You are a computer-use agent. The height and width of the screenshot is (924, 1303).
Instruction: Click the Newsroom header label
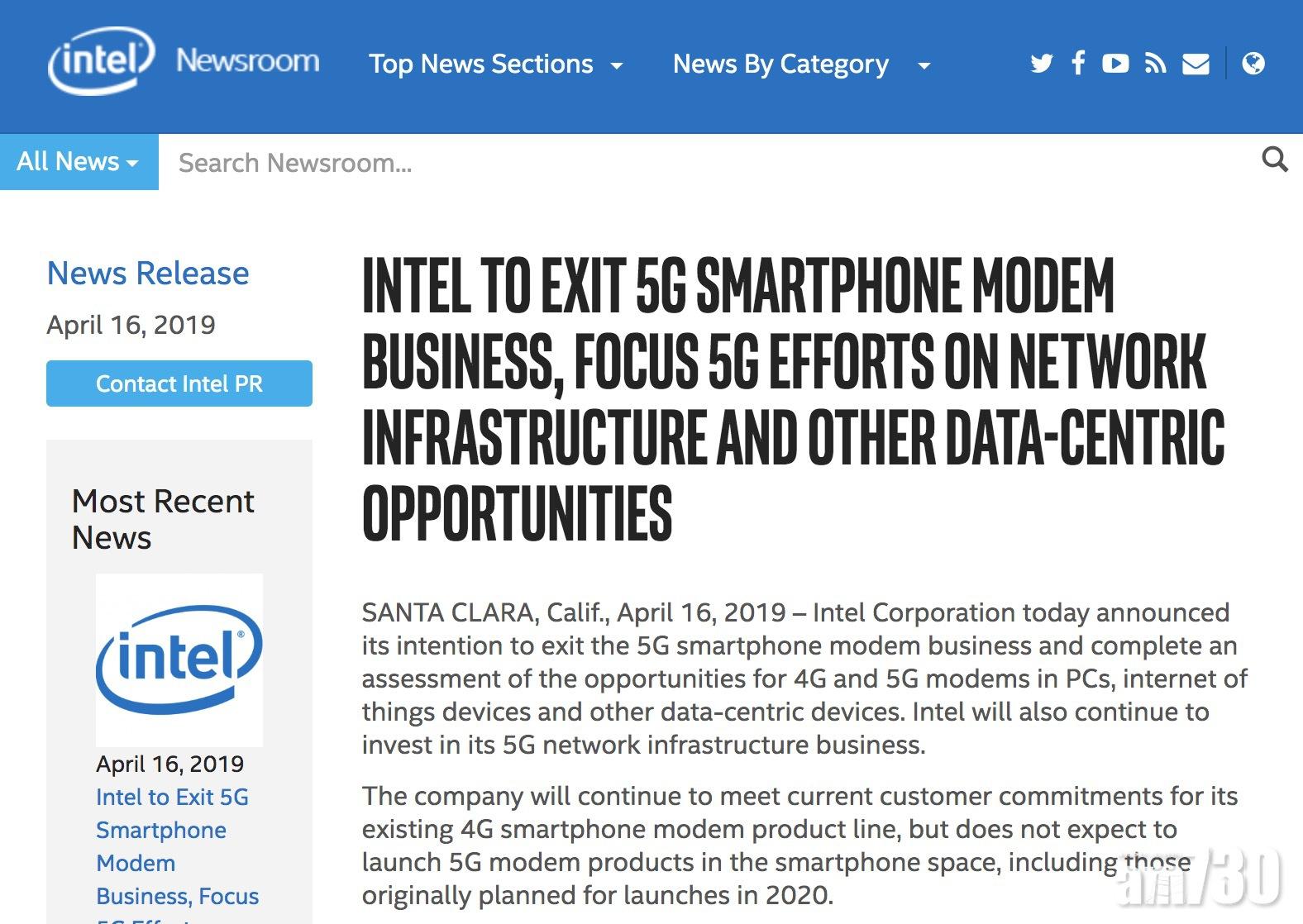pos(247,61)
